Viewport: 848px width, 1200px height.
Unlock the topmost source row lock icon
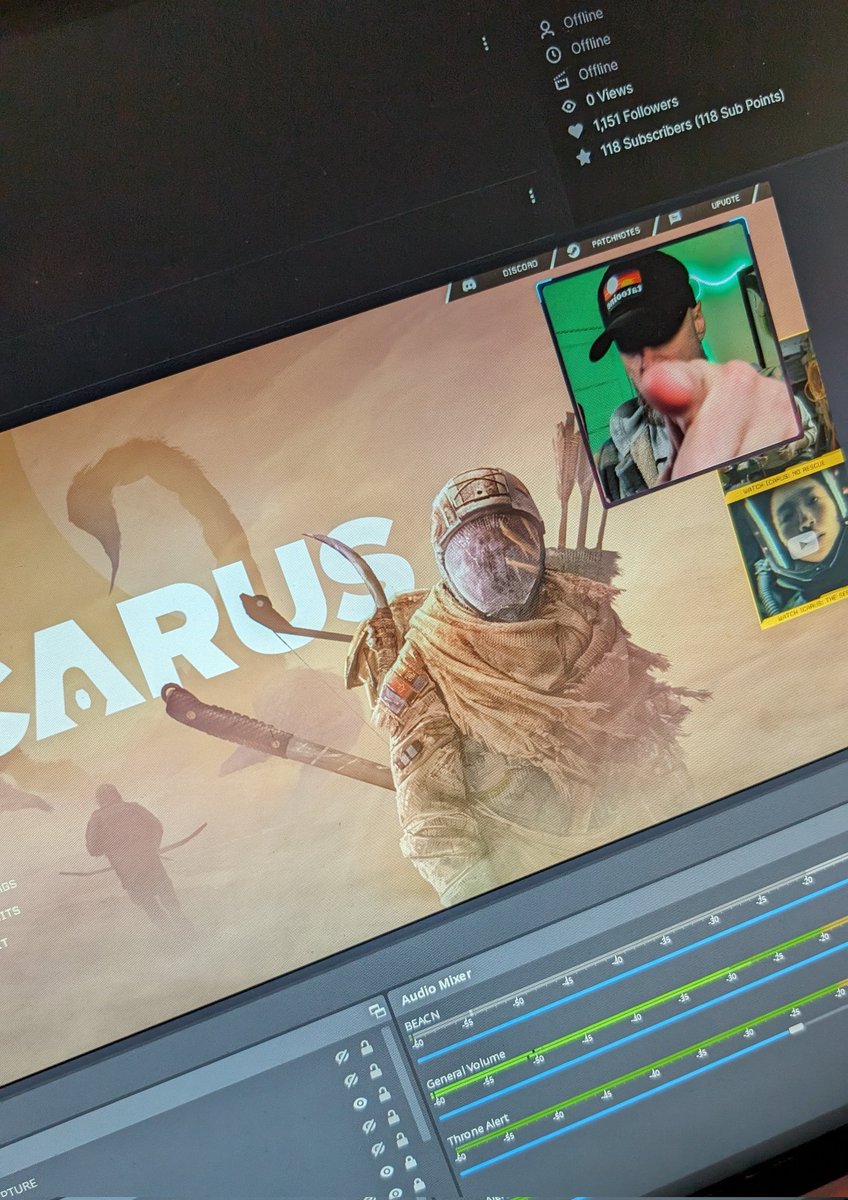[x=366, y=1047]
